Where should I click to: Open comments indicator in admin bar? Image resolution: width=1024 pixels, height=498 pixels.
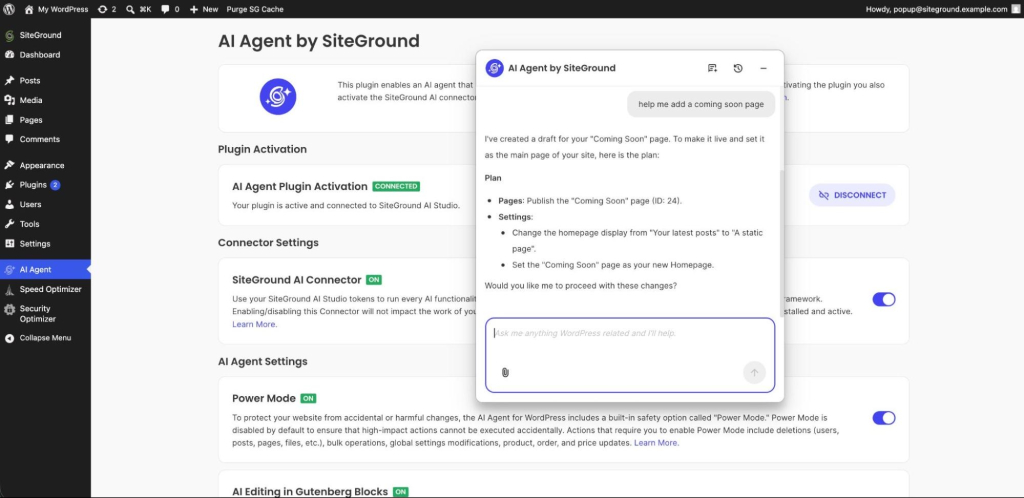[170, 9]
